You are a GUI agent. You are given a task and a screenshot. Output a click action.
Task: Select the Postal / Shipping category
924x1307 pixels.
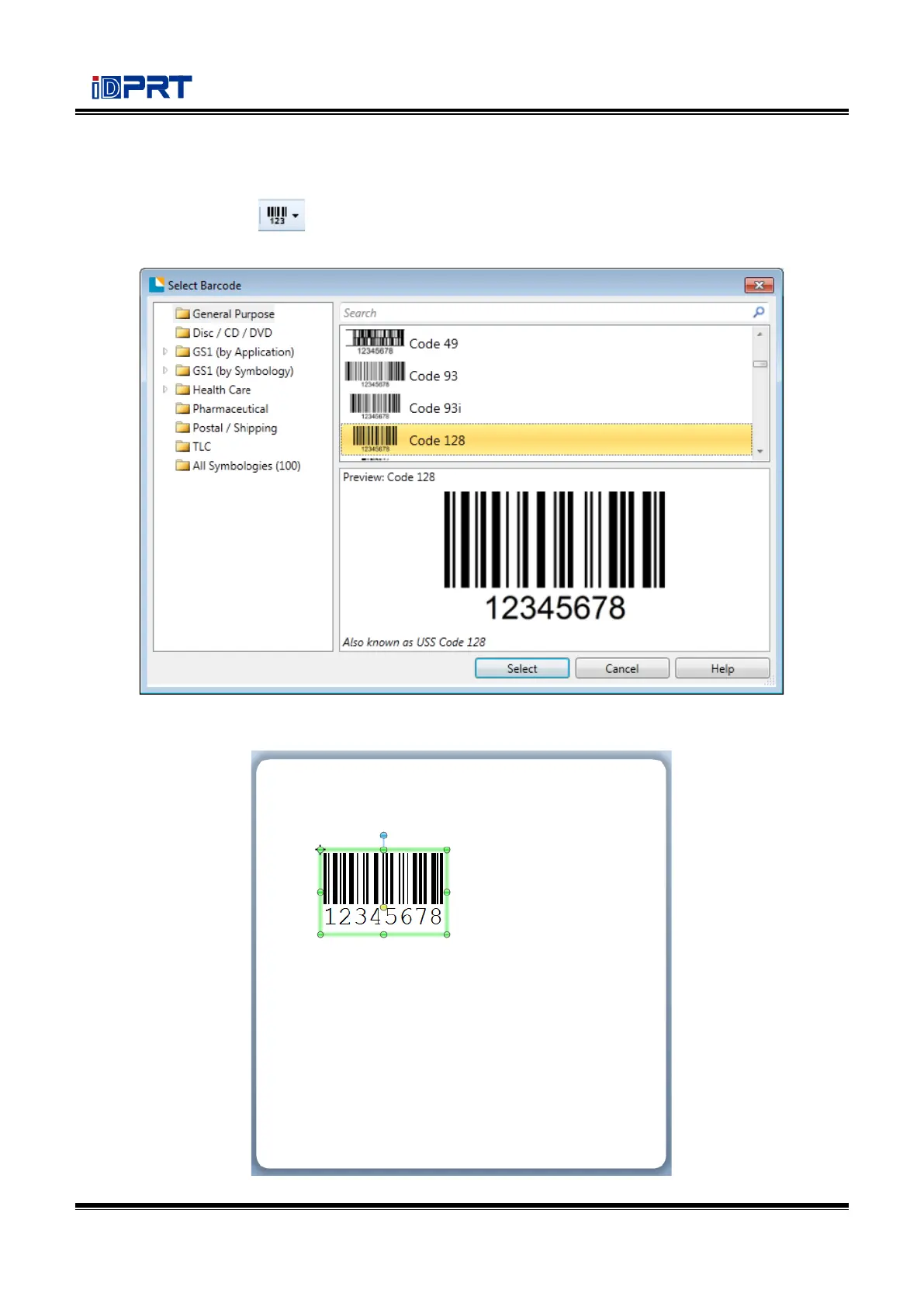226,428
